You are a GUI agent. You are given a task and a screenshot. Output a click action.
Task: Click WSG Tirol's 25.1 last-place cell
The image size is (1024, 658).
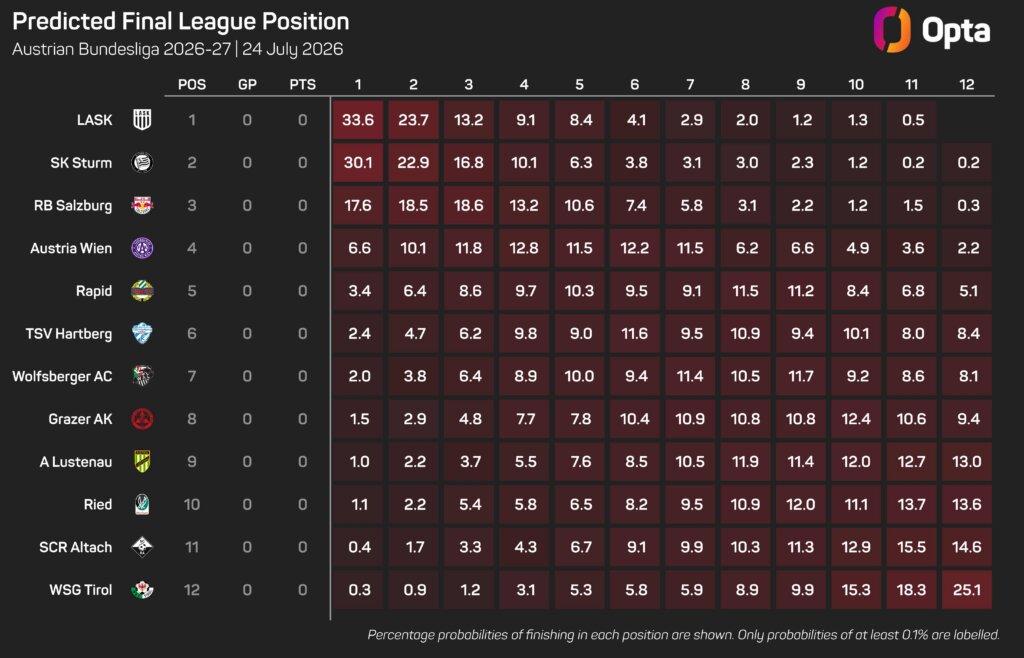967,589
